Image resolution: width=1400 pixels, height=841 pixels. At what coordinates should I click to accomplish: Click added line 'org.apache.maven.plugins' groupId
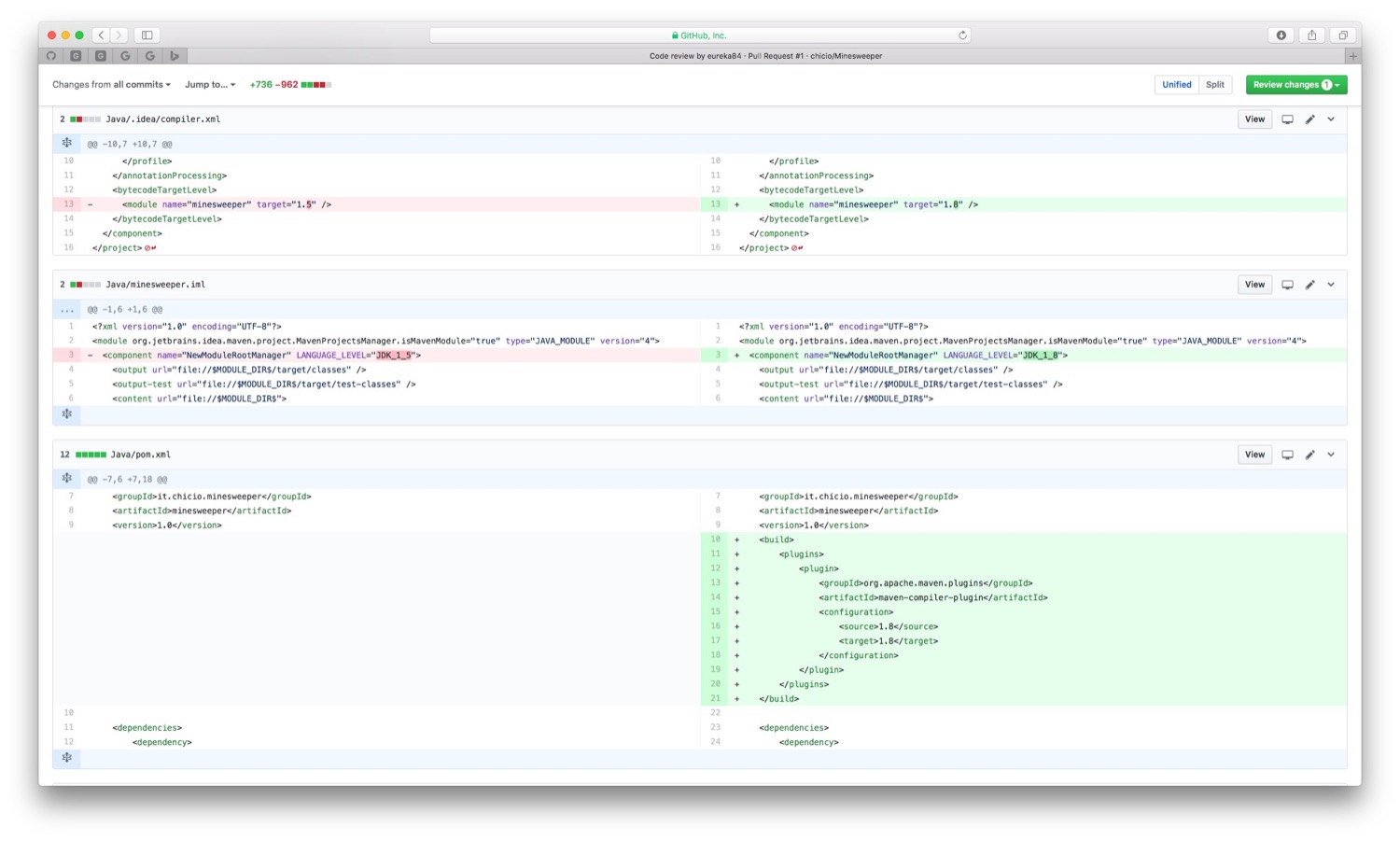coord(1024,583)
